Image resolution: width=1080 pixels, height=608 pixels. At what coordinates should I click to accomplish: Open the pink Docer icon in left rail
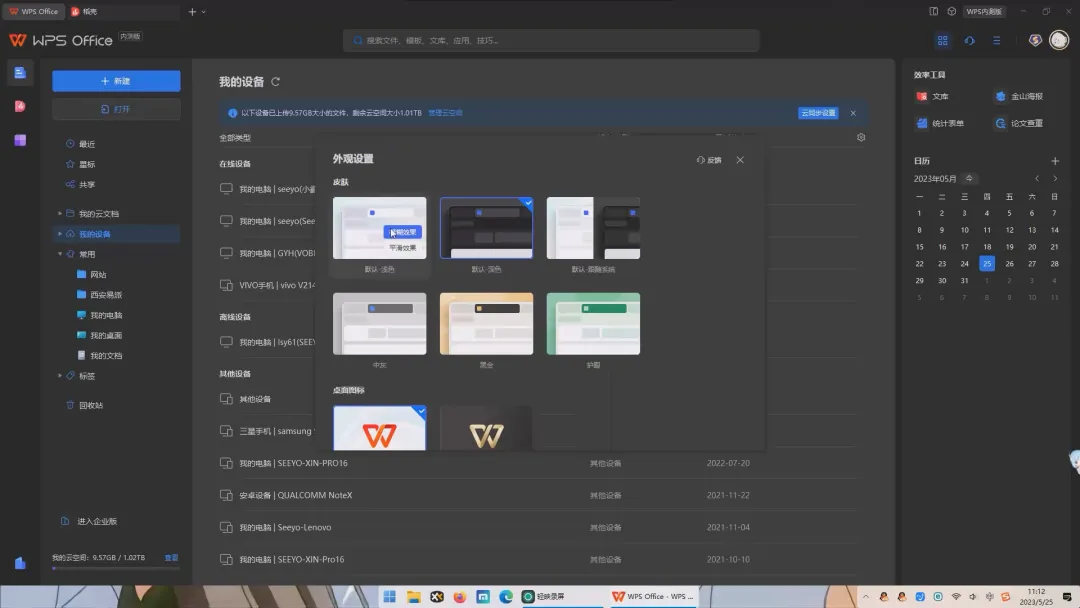20,107
